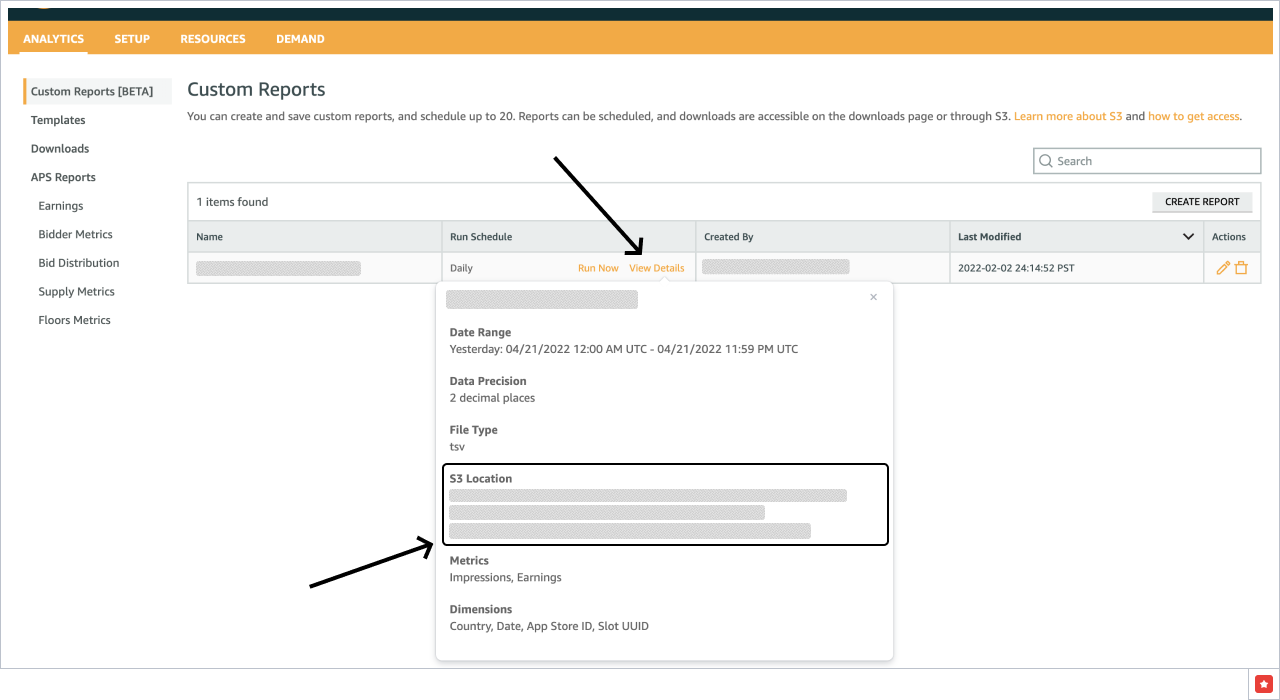Open the Resources menu tab
The height and width of the screenshot is (700, 1280).
tap(213, 39)
